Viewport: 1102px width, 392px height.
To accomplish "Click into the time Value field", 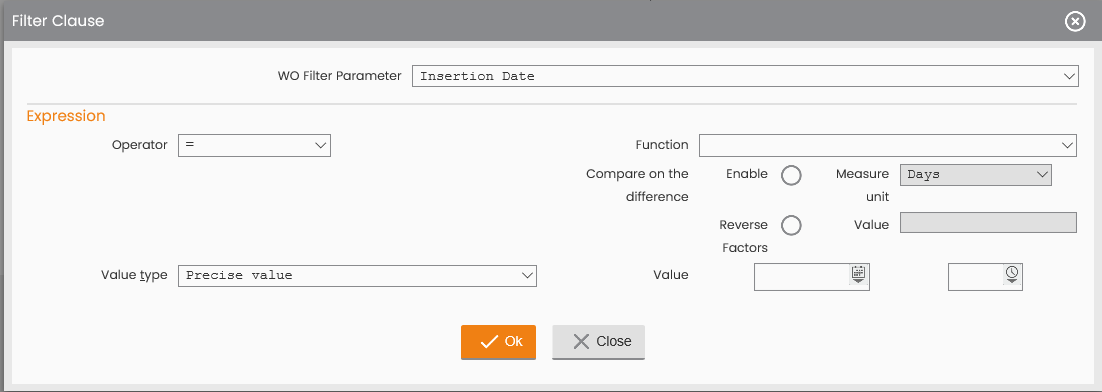I will (985, 277).
